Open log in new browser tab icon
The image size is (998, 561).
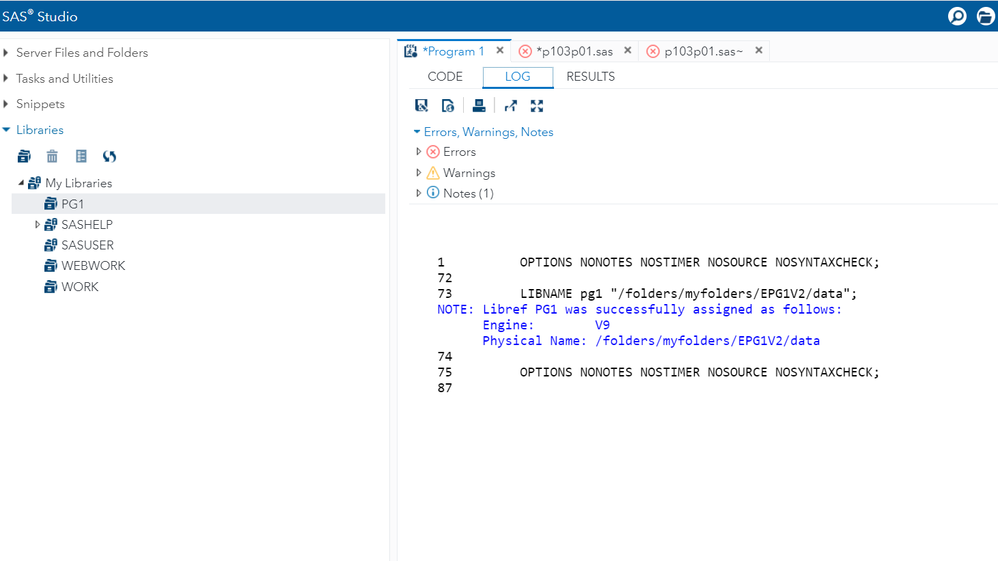coord(510,106)
